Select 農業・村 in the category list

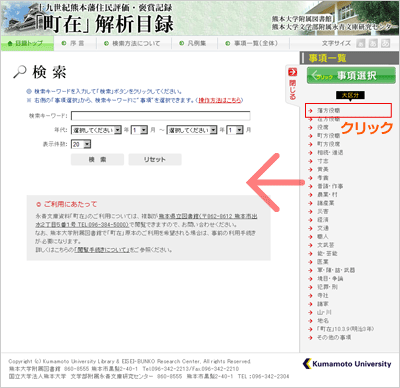coord(327,194)
